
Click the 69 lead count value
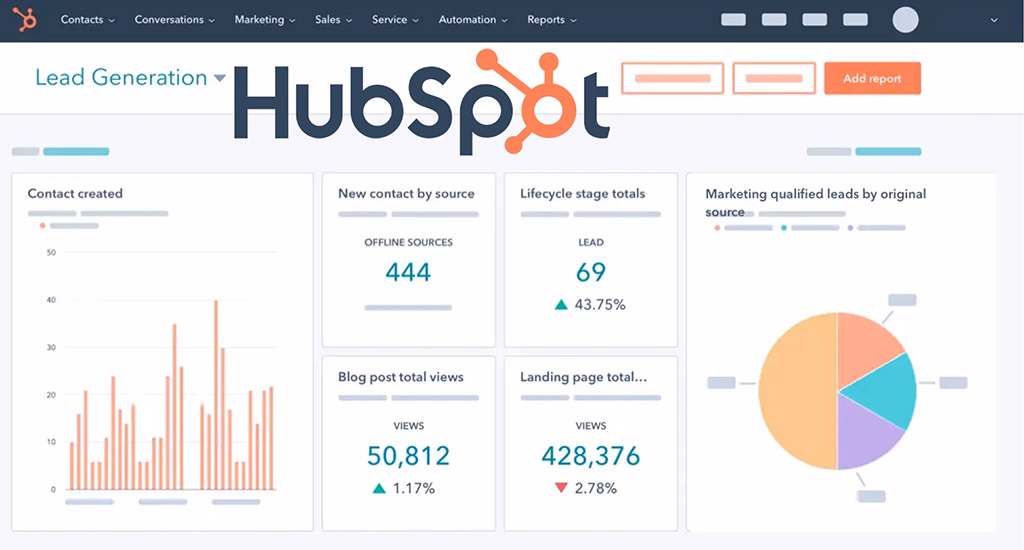point(591,272)
